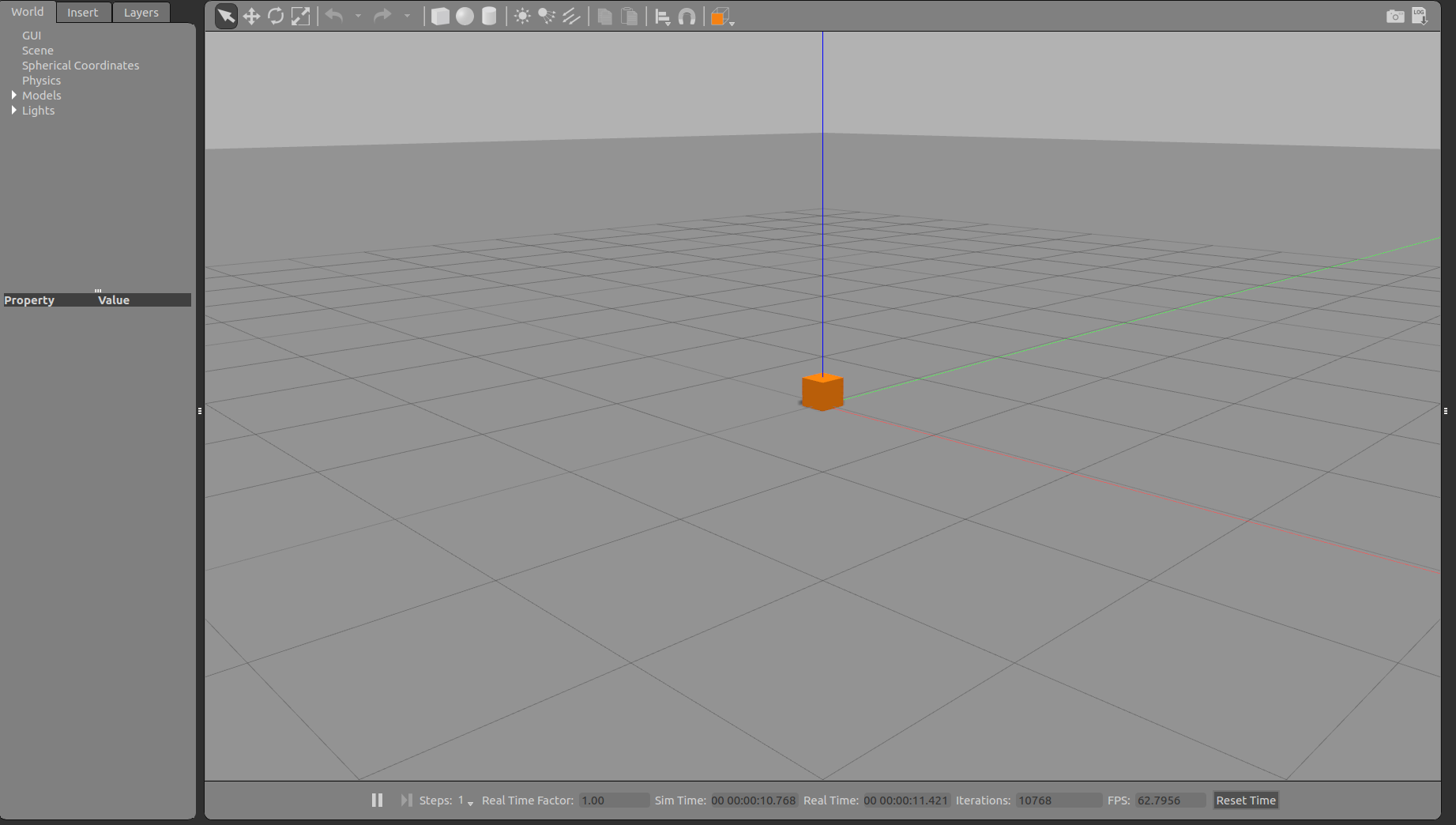Open the orange cube view angle menu
The height and width of the screenshot is (825, 1456).
[722, 17]
